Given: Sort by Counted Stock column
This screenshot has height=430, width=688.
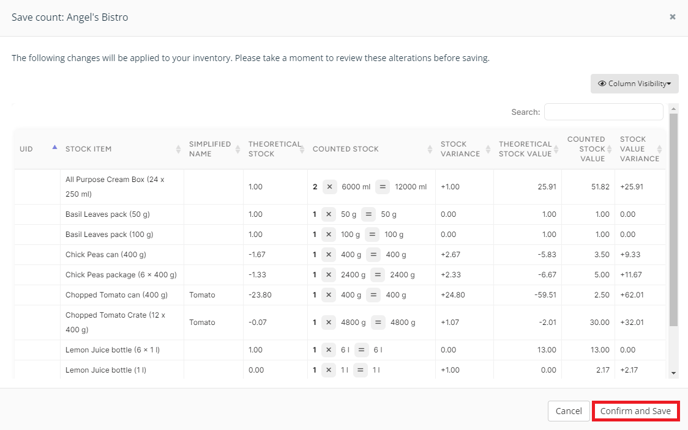Looking at the screenshot, I should [x=372, y=149].
